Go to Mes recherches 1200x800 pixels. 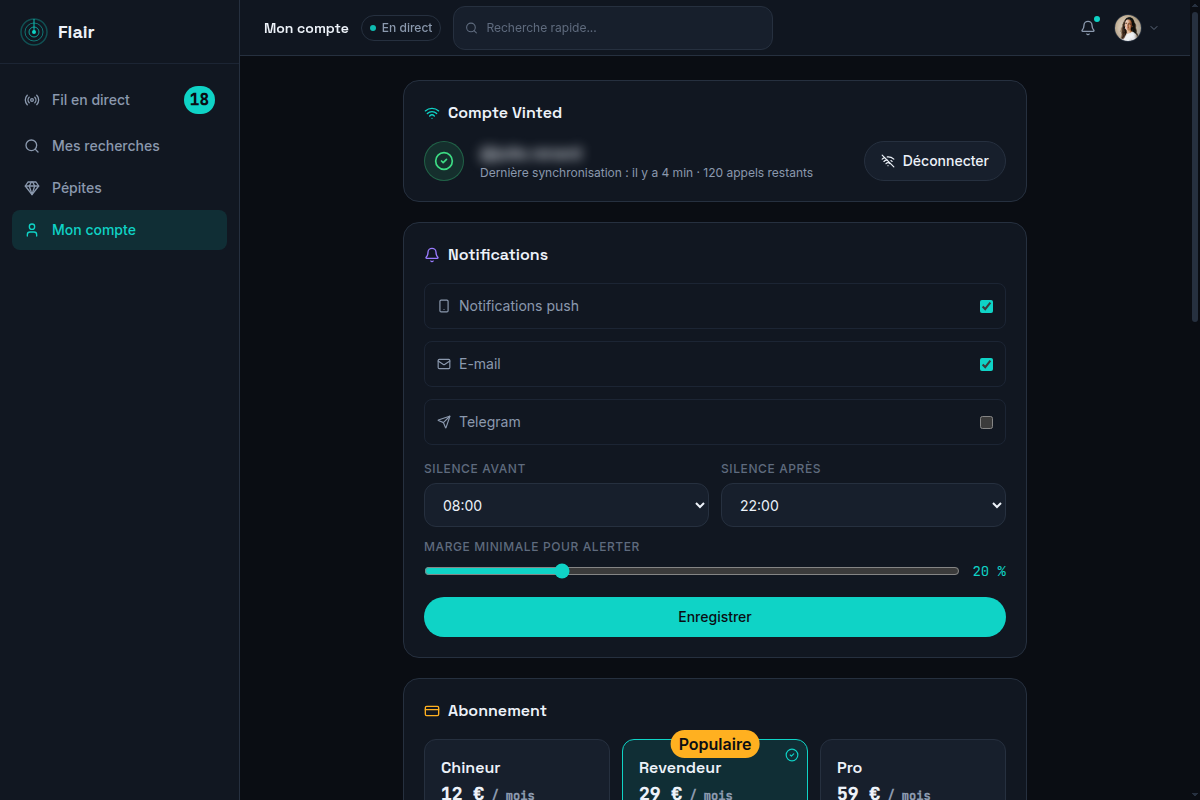(x=119, y=146)
